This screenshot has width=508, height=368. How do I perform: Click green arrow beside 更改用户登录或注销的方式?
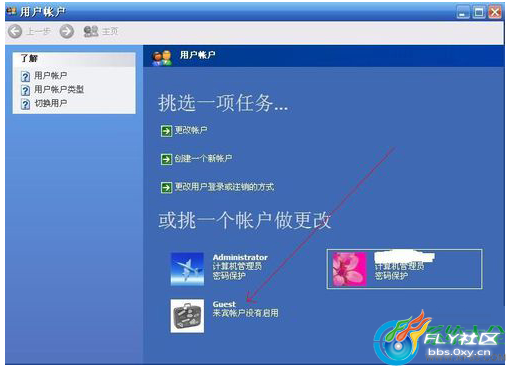point(166,187)
